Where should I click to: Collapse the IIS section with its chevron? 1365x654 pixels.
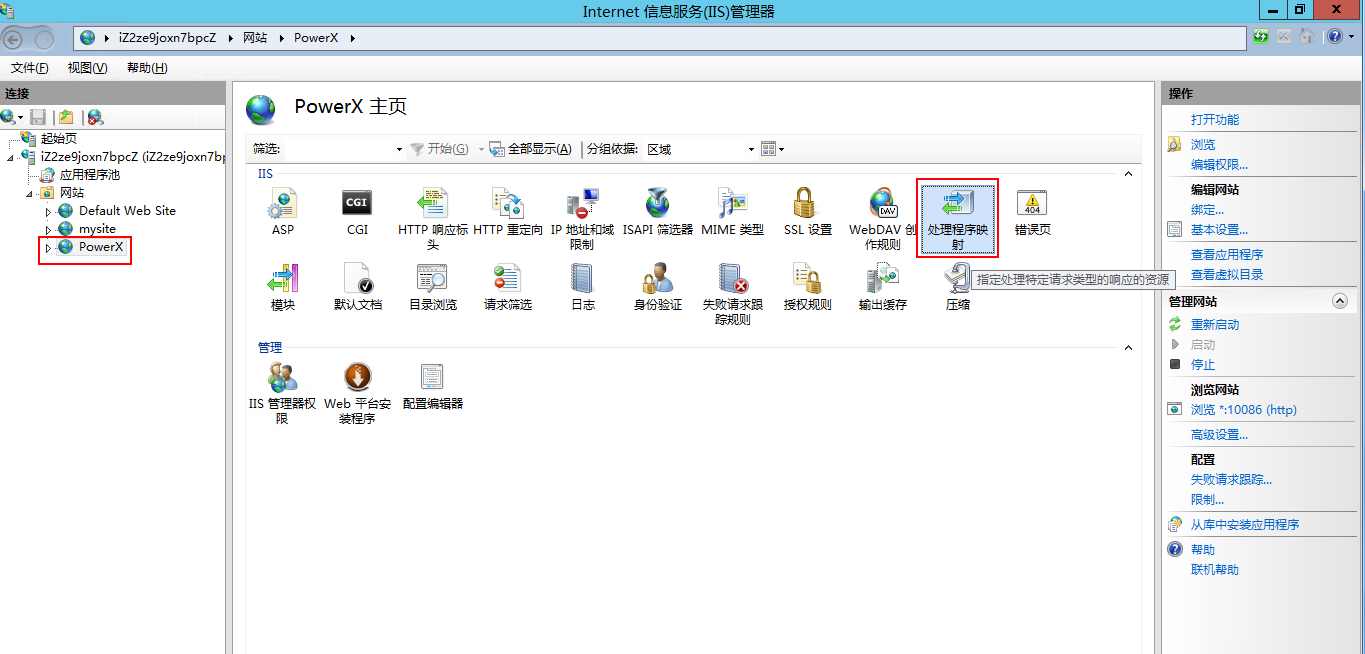pyautogui.click(x=1128, y=173)
